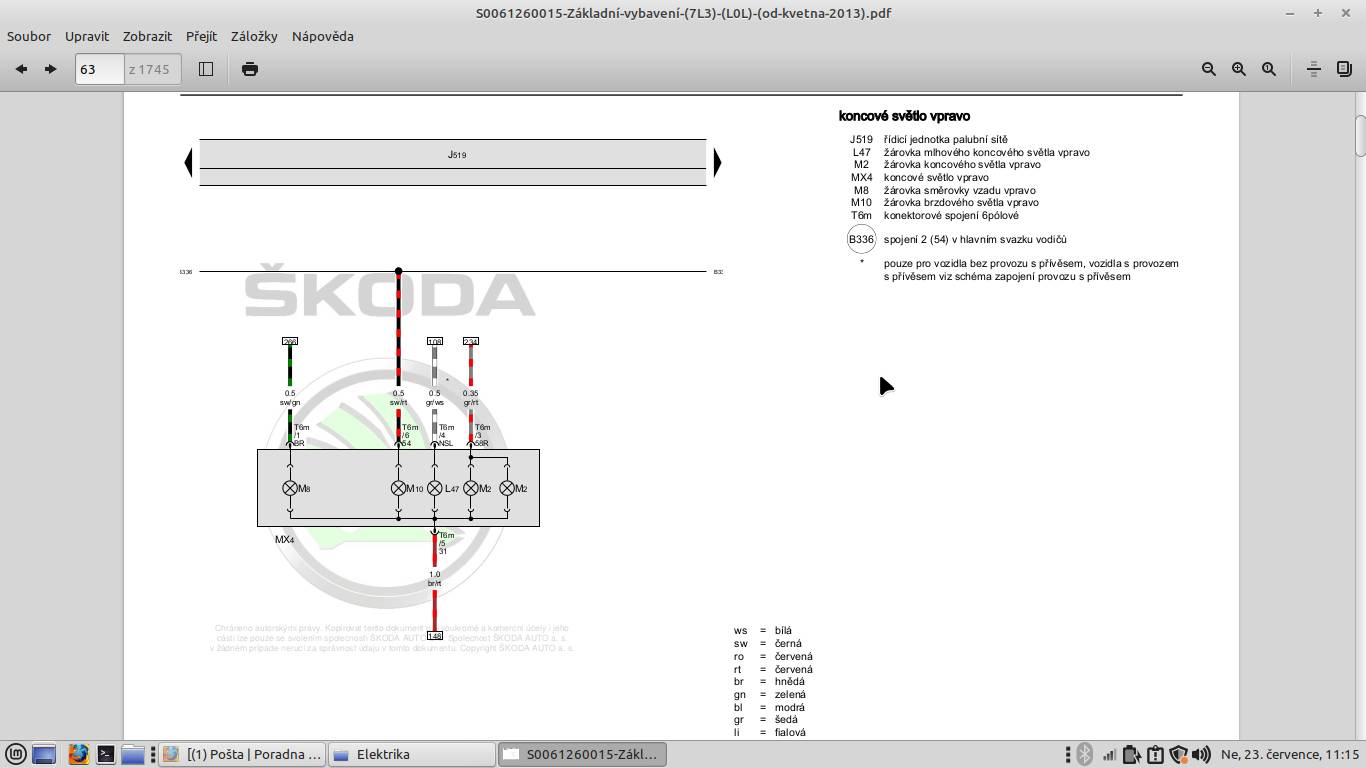The width and height of the screenshot is (1366, 768).
Task: Click the left black arrow beside J519 bar
Action: (x=188, y=162)
